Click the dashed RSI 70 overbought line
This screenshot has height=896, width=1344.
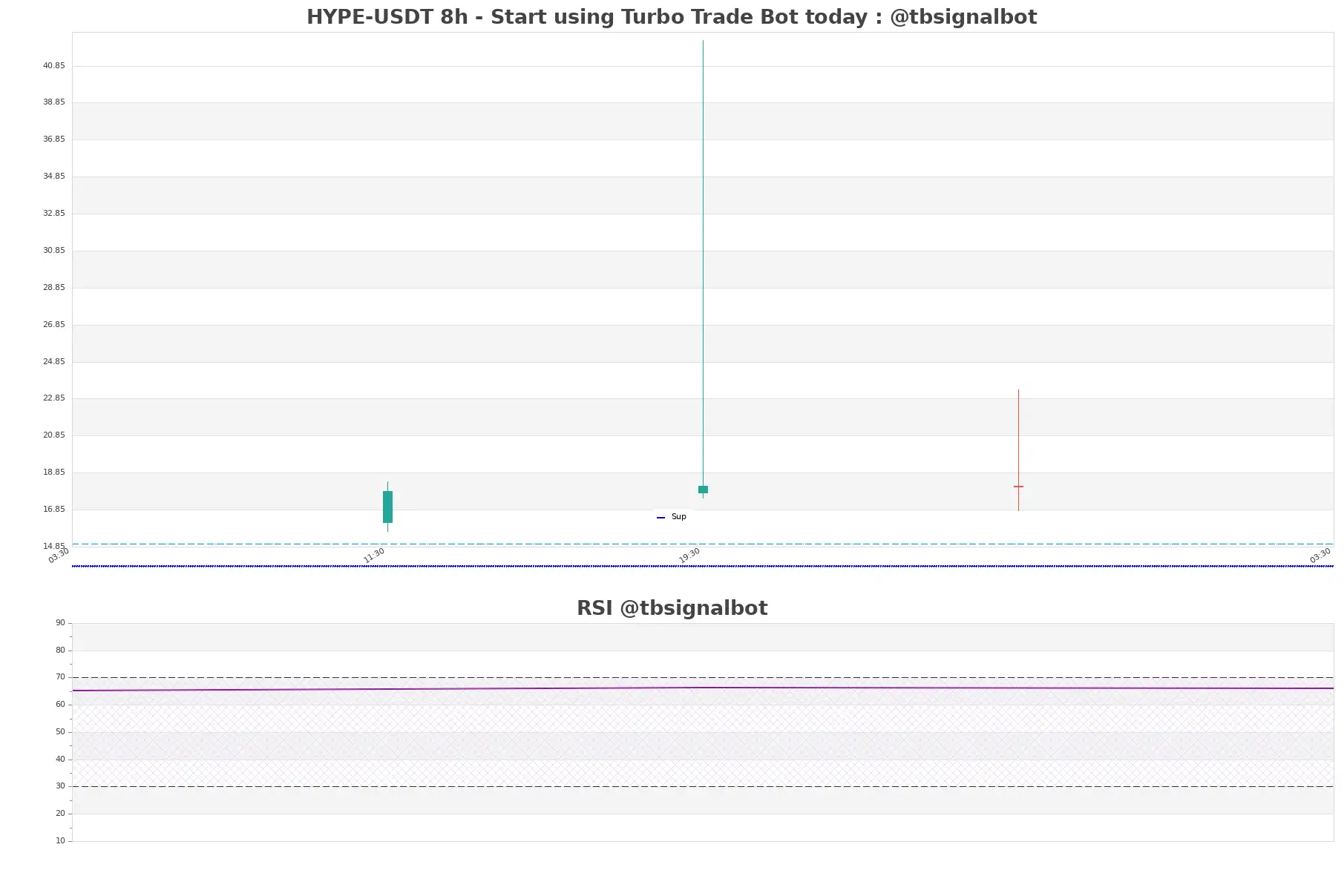point(703,677)
